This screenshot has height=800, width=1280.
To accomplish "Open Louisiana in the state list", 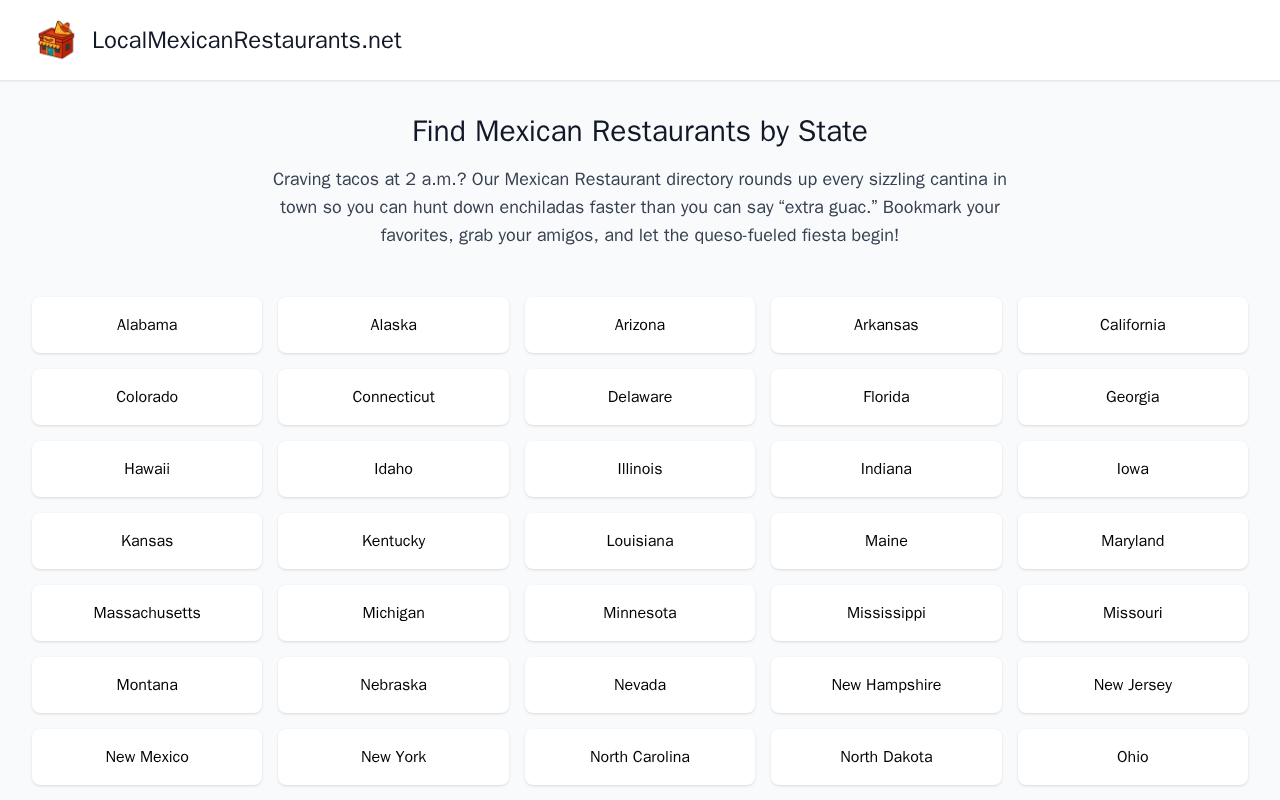I will (x=640, y=541).
